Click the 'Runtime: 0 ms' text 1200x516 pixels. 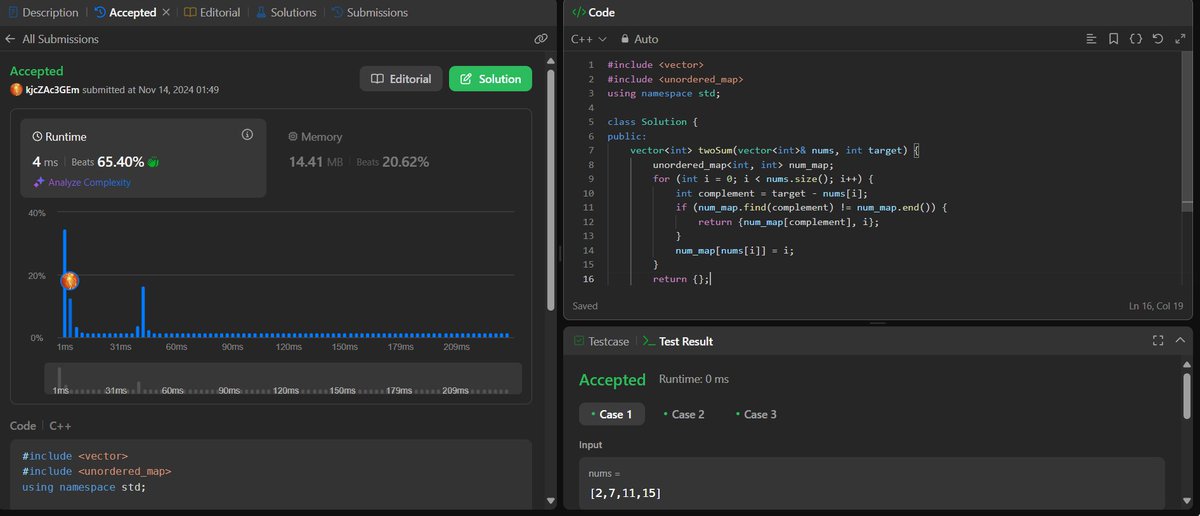[x=694, y=380]
